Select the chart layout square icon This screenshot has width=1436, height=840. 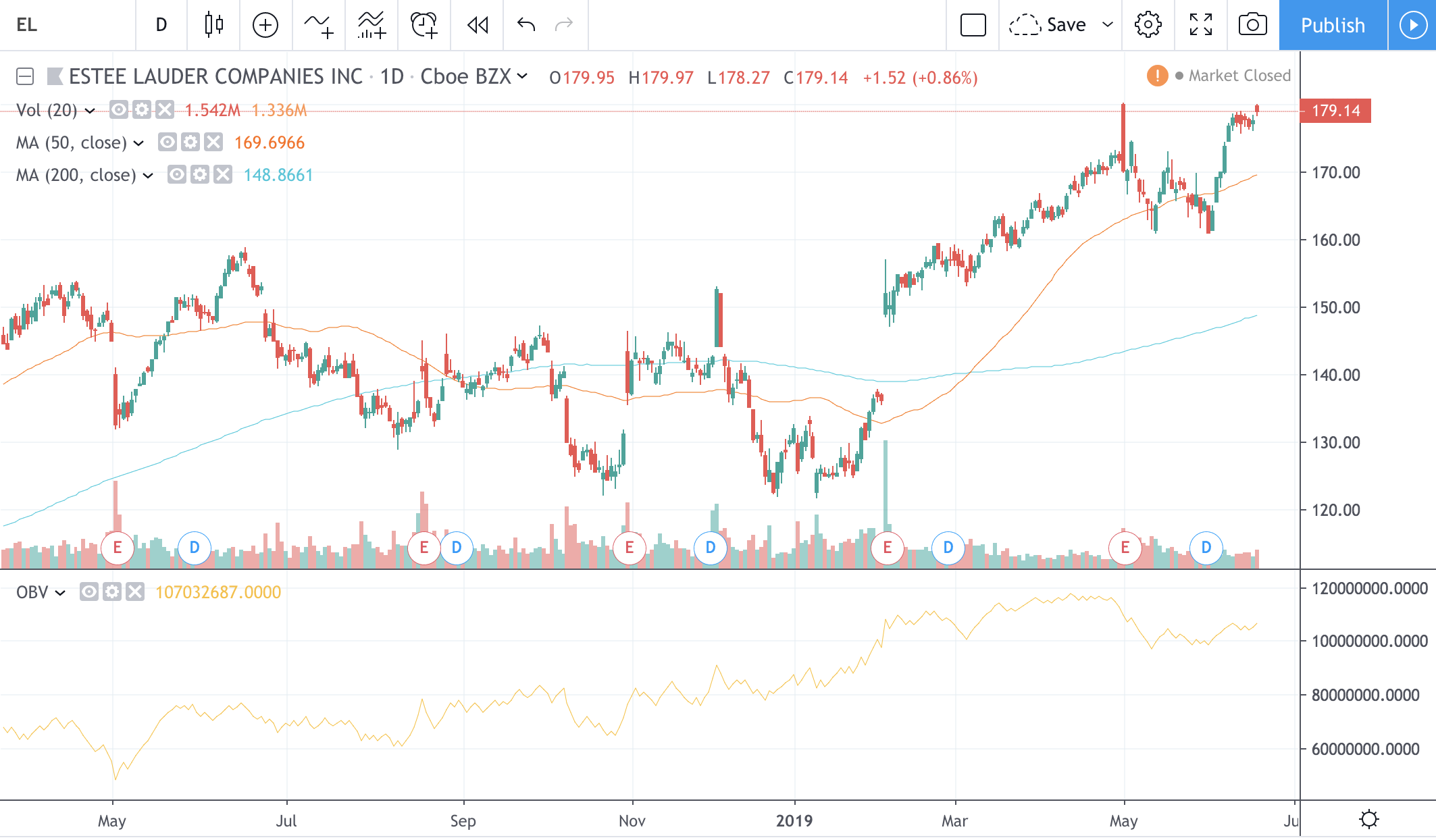coord(973,25)
